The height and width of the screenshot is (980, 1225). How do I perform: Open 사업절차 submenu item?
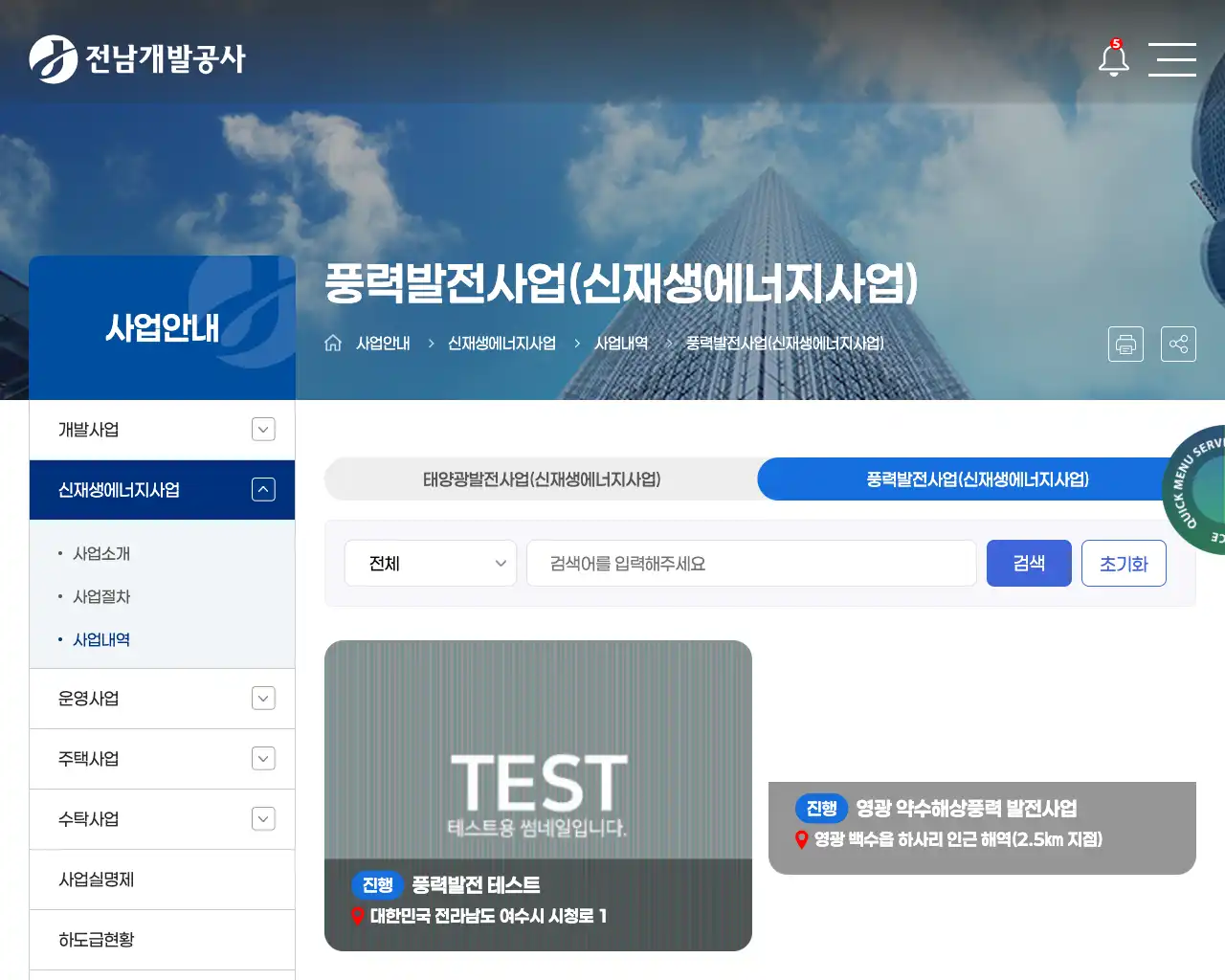pyautogui.click(x=101, y=596)
